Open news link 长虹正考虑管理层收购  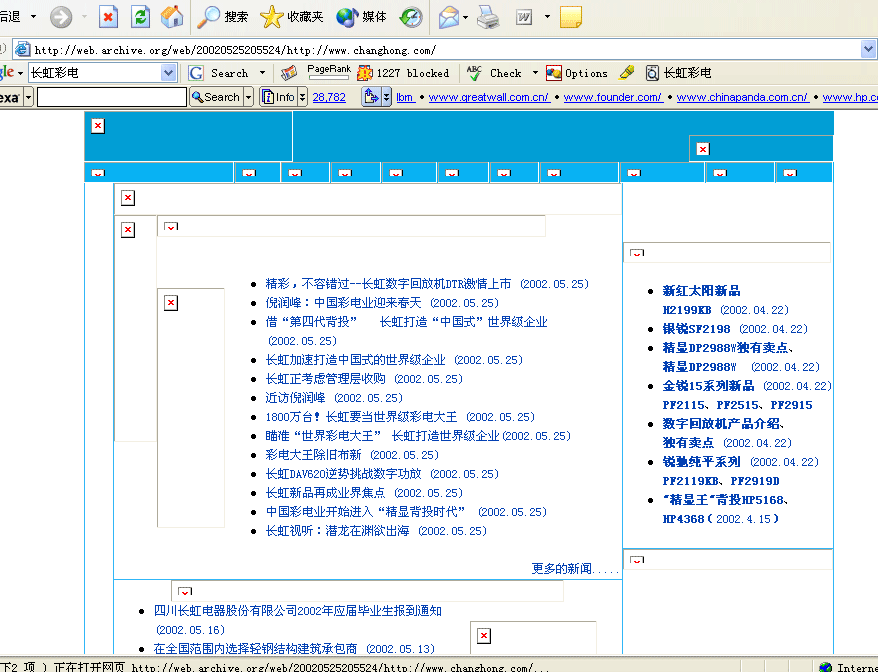pos(325,379)
